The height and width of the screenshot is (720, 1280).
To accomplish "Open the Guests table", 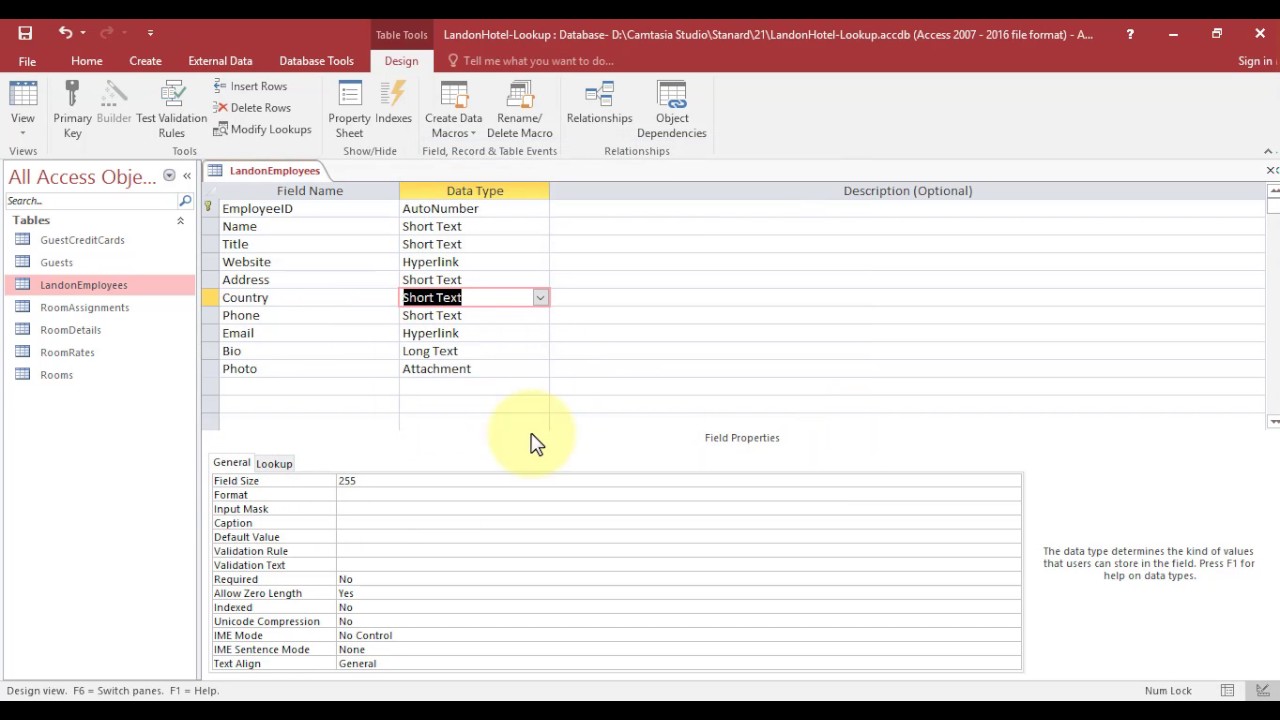I will 56,262.
